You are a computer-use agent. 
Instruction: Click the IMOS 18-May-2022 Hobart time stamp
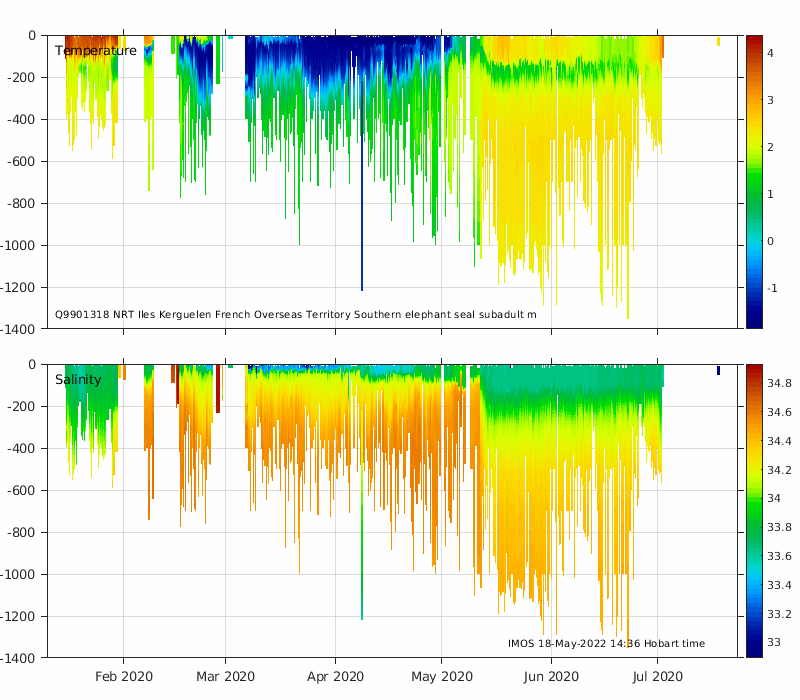point(606,643)
